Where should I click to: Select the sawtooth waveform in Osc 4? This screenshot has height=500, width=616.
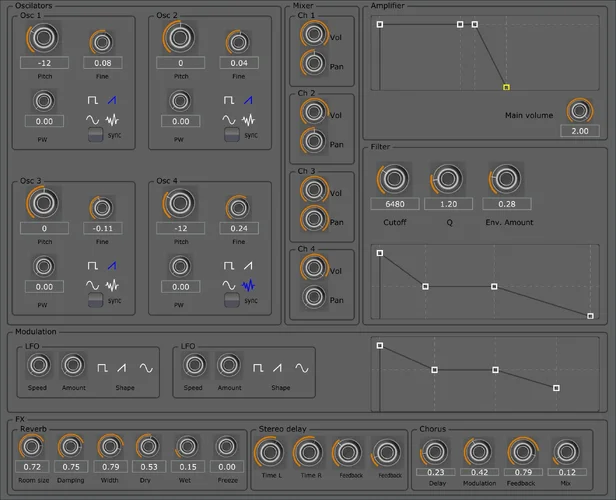pos(249,266)
